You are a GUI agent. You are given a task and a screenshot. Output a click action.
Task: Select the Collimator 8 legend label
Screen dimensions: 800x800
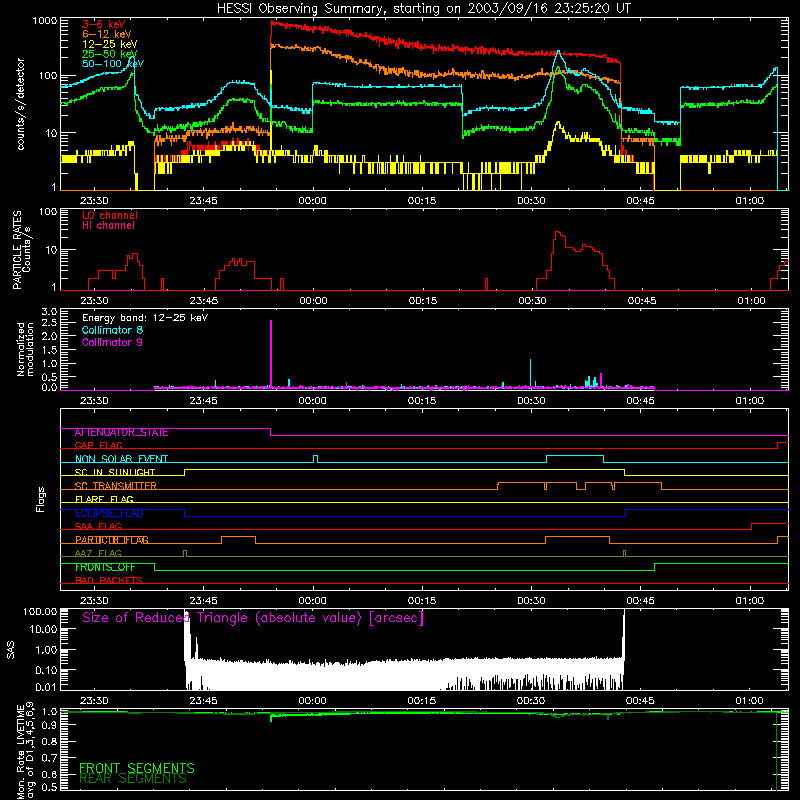click(x=112, y=330)
